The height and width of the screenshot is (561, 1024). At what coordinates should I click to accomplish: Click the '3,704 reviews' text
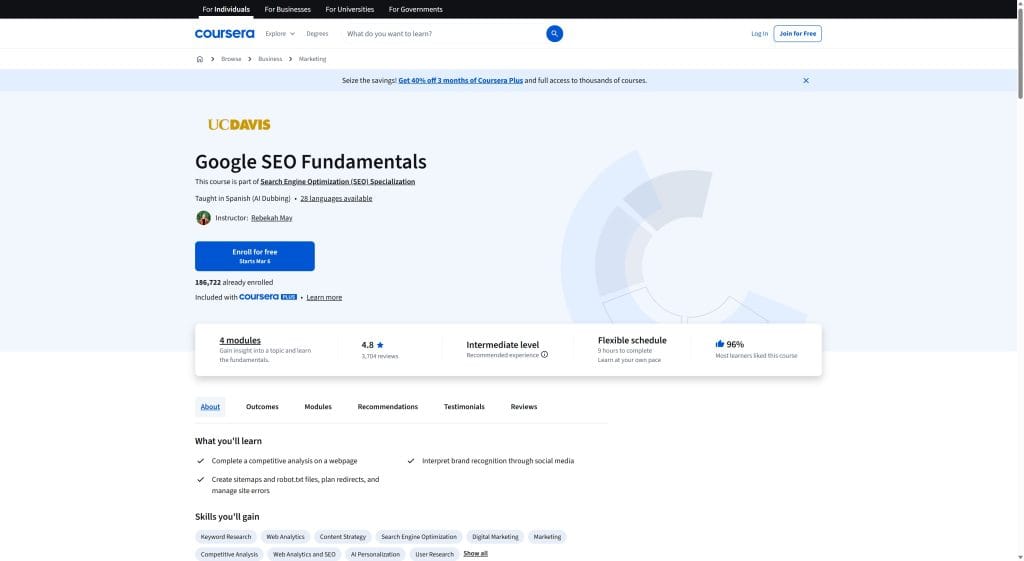point(380,357)
